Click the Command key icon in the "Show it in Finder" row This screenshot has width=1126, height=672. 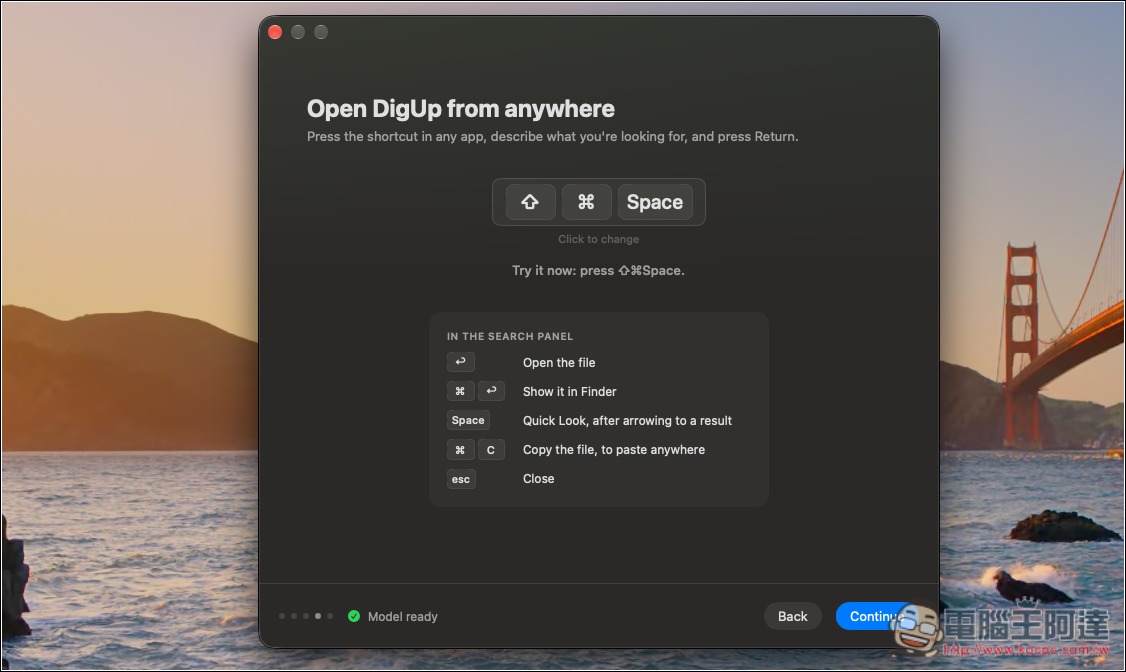(x=460, y=391)
